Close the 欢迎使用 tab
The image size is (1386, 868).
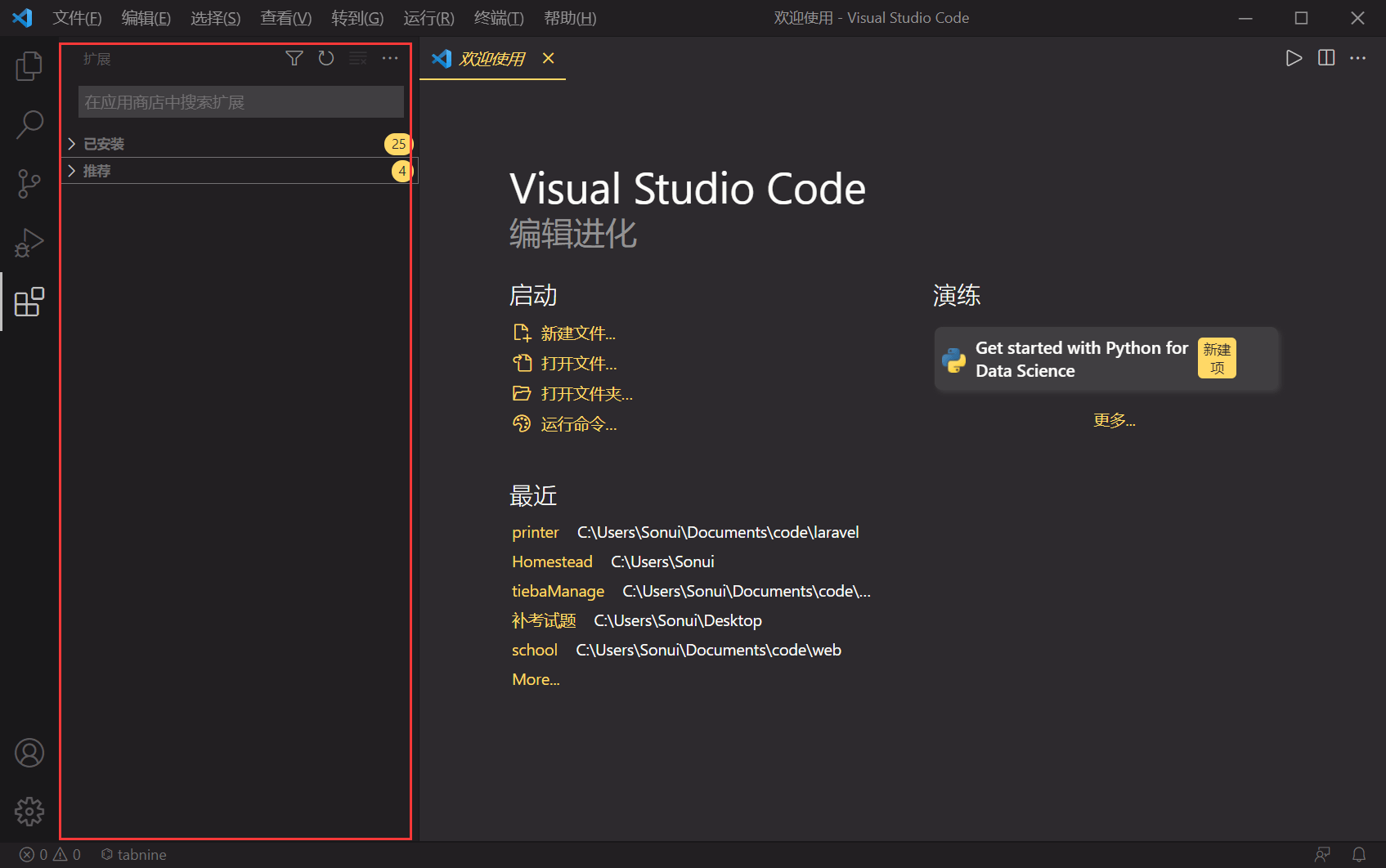pos(549,58)
